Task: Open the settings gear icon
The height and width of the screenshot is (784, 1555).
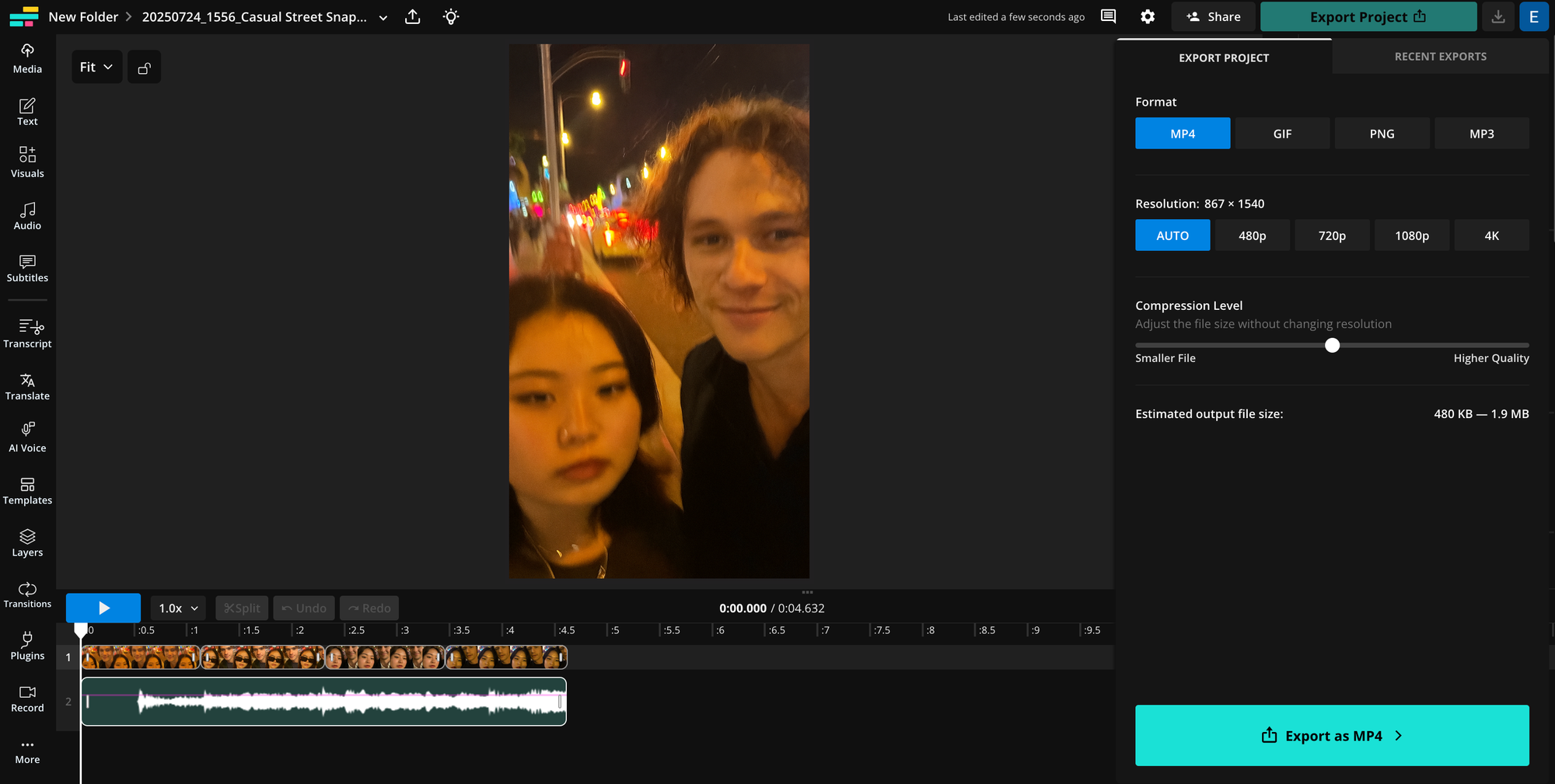Action: pos(1148,16)
